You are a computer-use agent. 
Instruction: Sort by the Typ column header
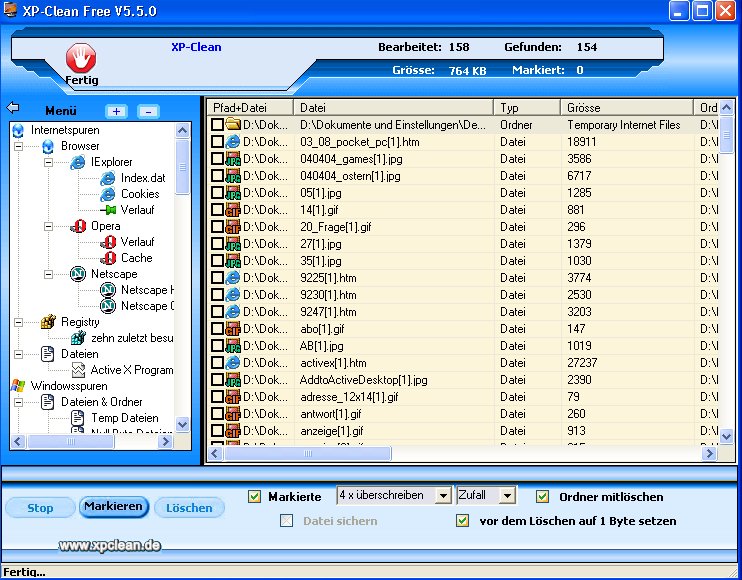click(x=528, y=107)
